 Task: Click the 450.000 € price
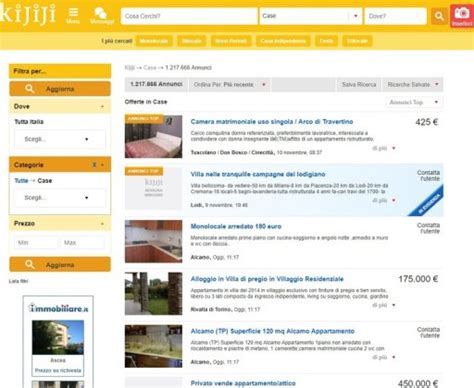[x=418, y=383]
